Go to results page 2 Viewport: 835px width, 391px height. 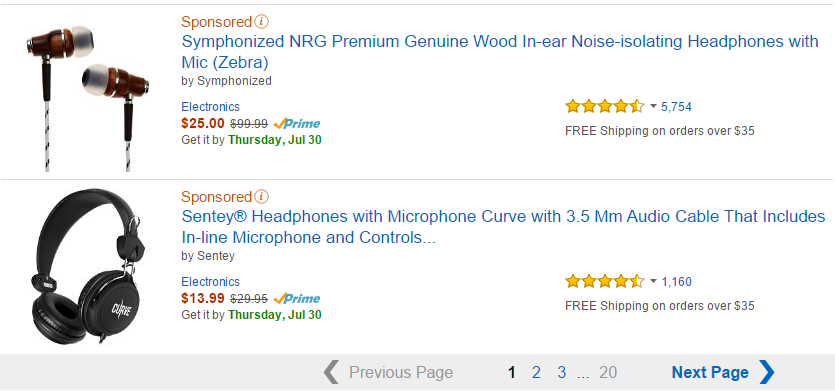[x=536, y=372]
